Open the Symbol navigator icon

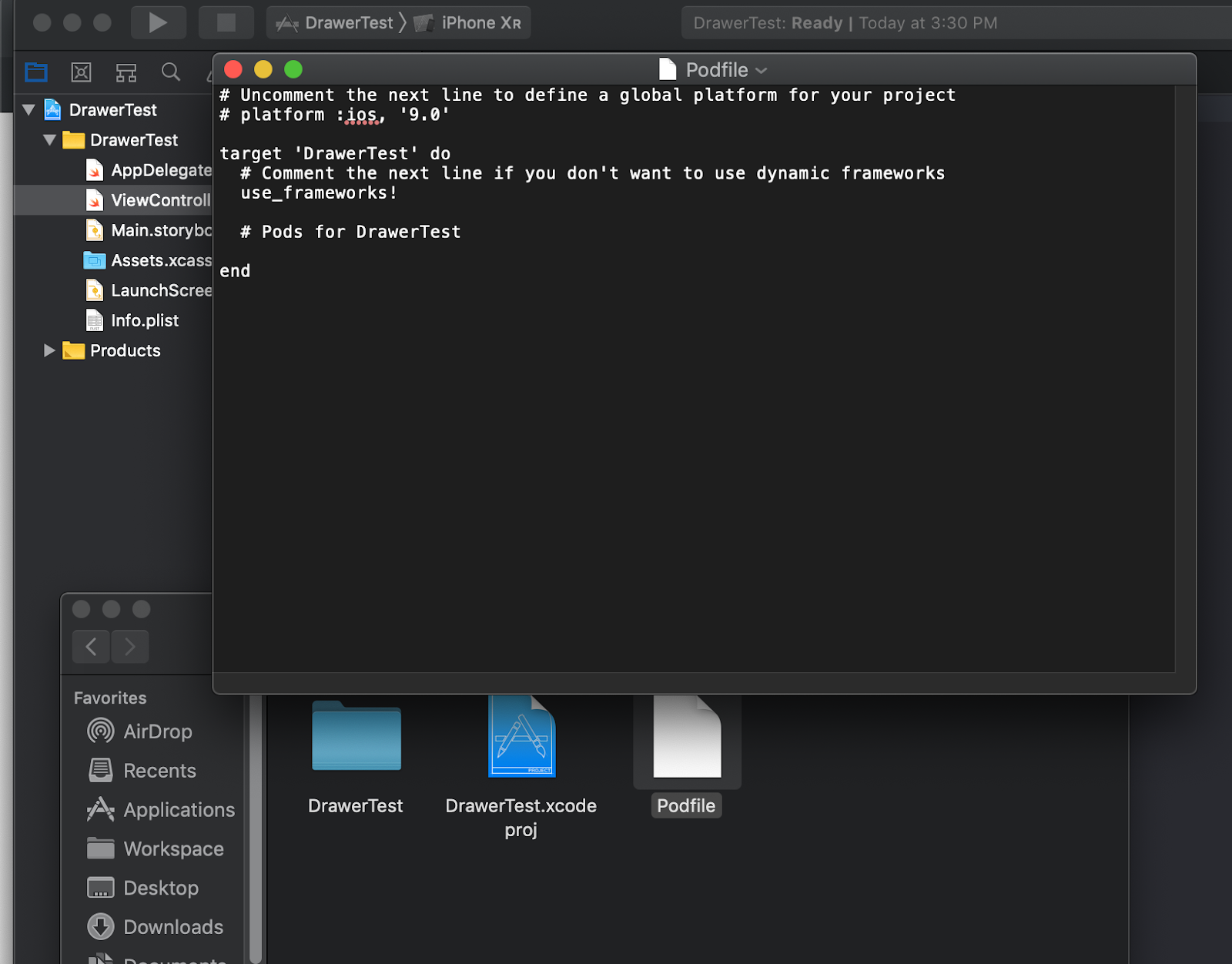[x=126, y=72]
